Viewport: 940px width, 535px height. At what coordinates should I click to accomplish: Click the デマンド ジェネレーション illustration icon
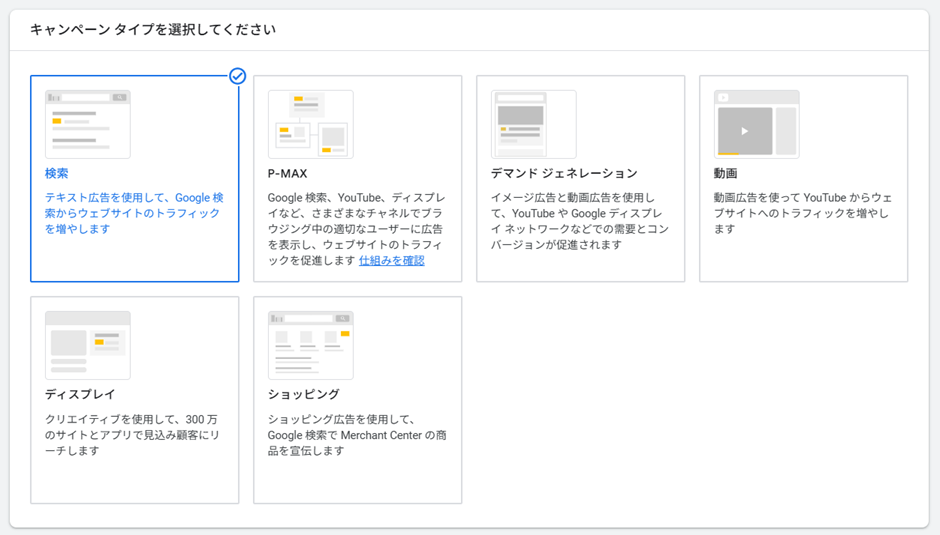[x=533, y=124]
